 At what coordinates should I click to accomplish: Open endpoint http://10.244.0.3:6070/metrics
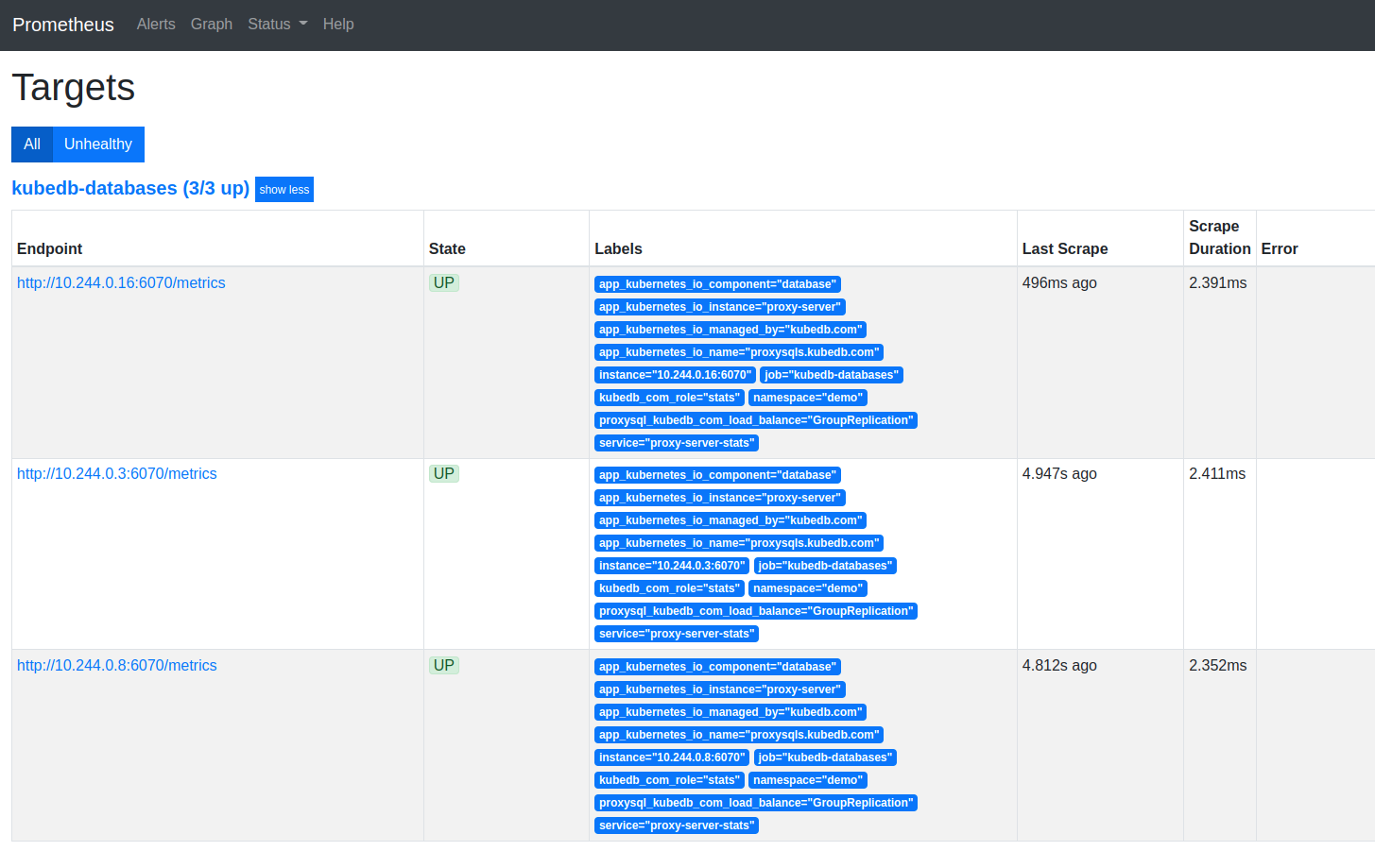click(117, 474)
